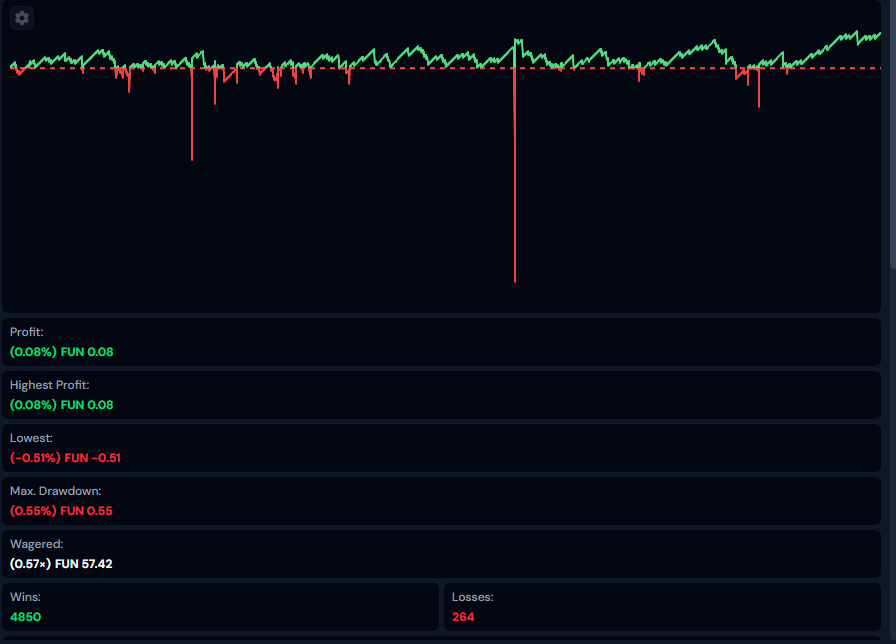Click the 'Profit:' label
896x644 pixels.
(27, 332)
